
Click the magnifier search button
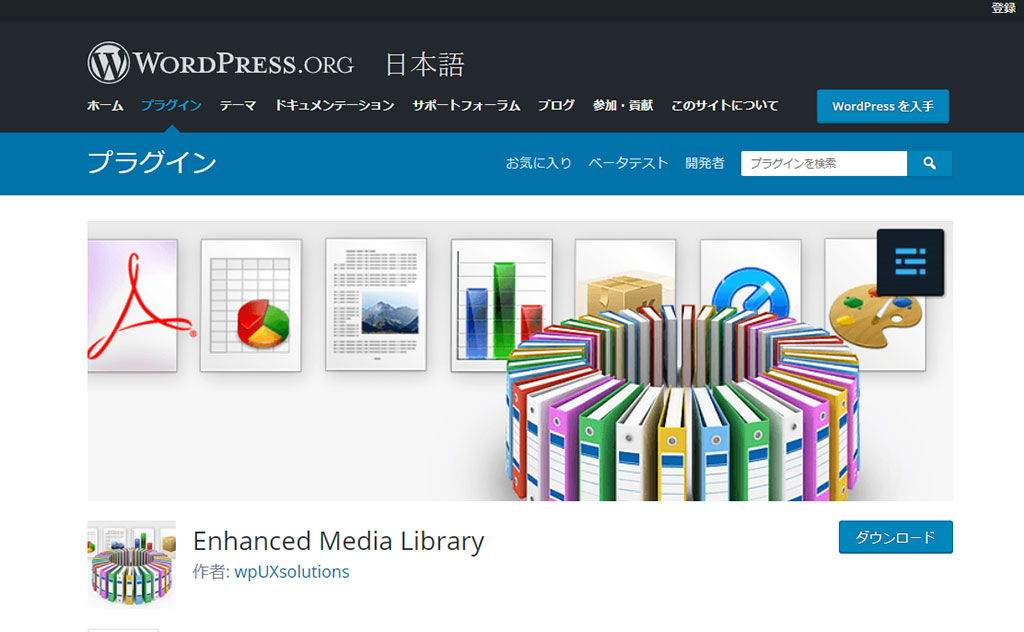[929, 163]
